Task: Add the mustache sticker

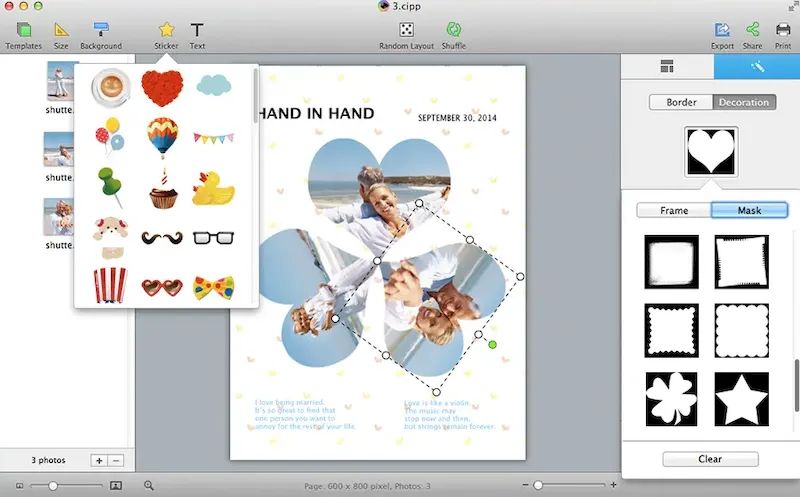Action: pyautogui.click(x=162, y=238)
